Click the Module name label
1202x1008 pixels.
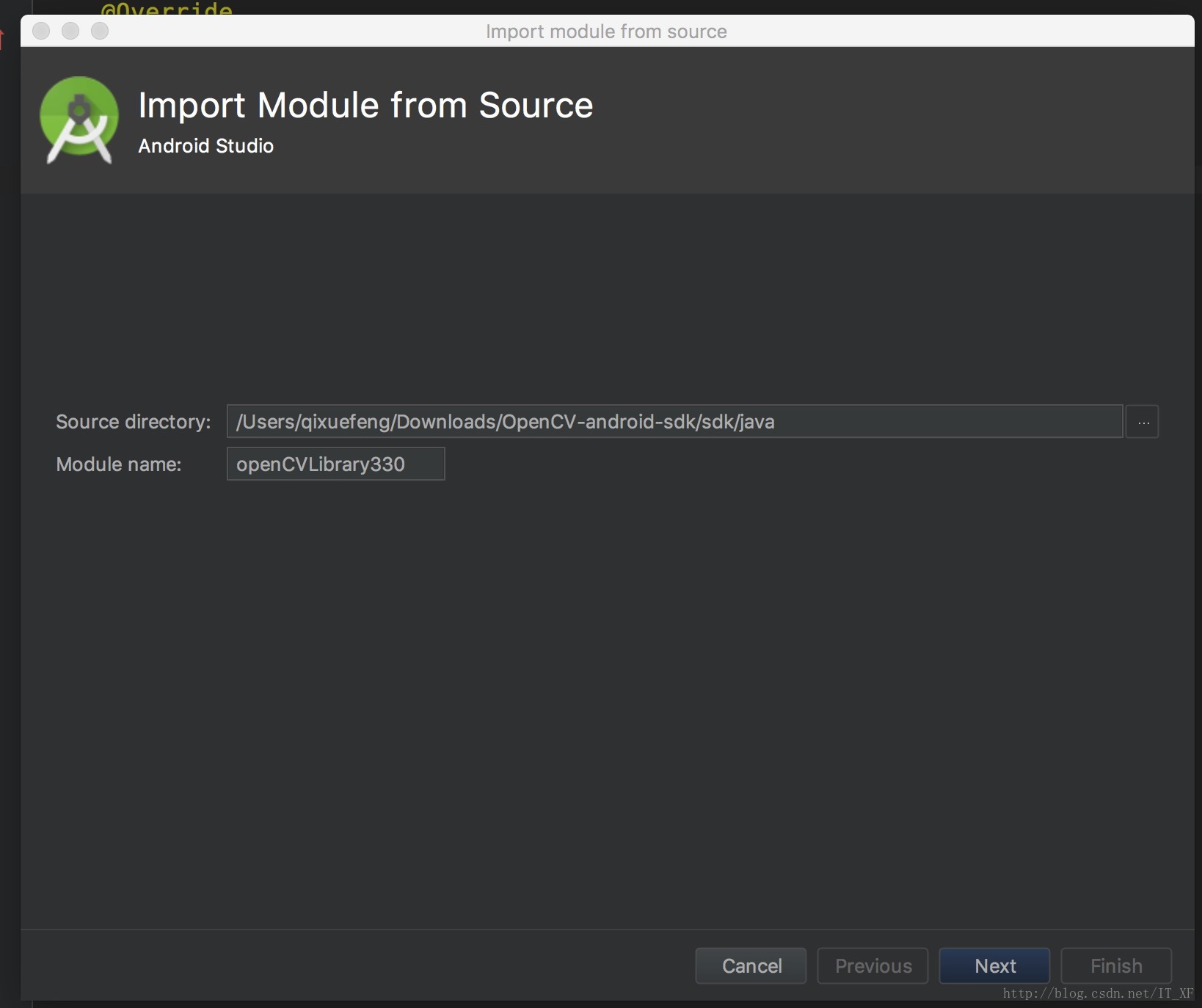click(118, 464)
